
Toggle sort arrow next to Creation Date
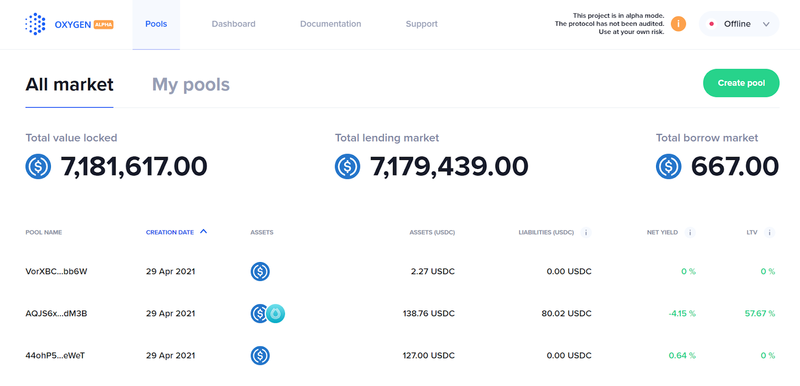click(x=204, y=231)
